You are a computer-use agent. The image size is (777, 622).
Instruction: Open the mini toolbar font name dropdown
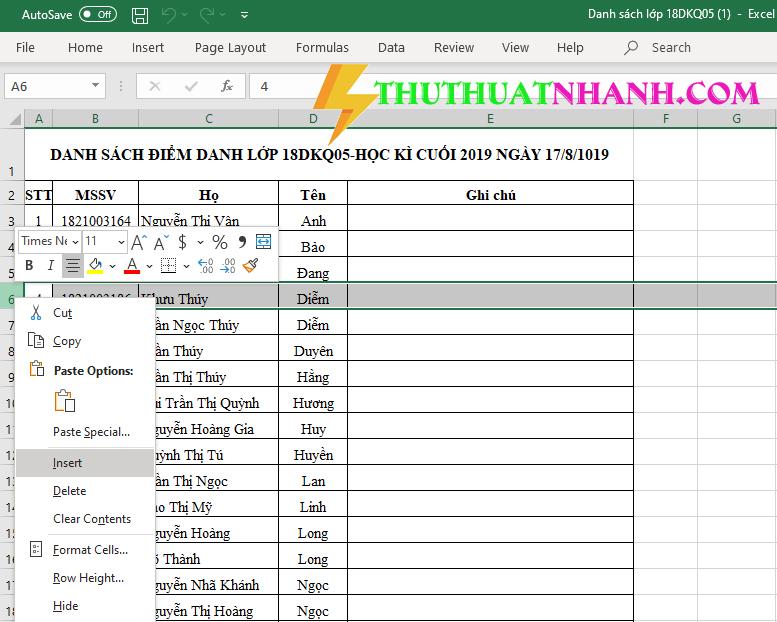[x=75, y=241]
